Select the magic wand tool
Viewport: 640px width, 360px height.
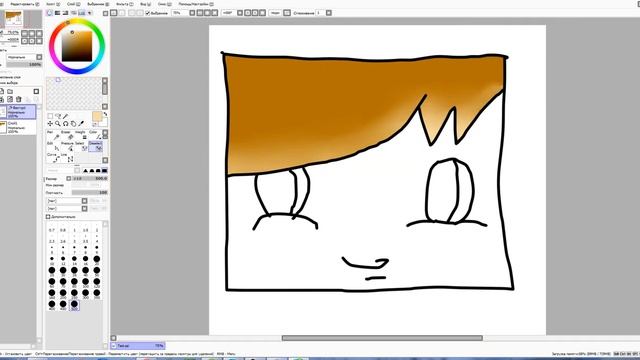(x=66, y=116)
